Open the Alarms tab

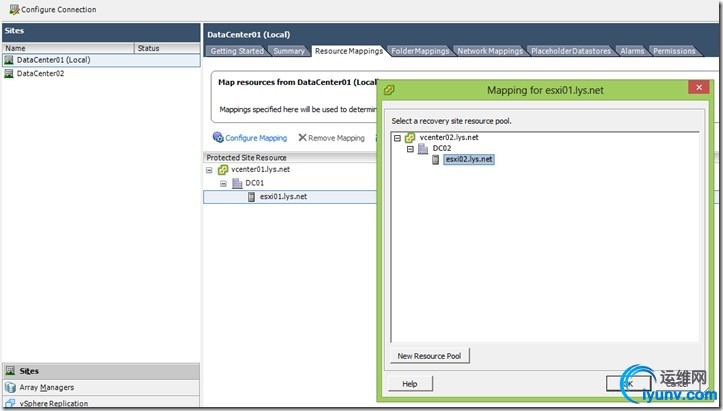pos(632,51)
